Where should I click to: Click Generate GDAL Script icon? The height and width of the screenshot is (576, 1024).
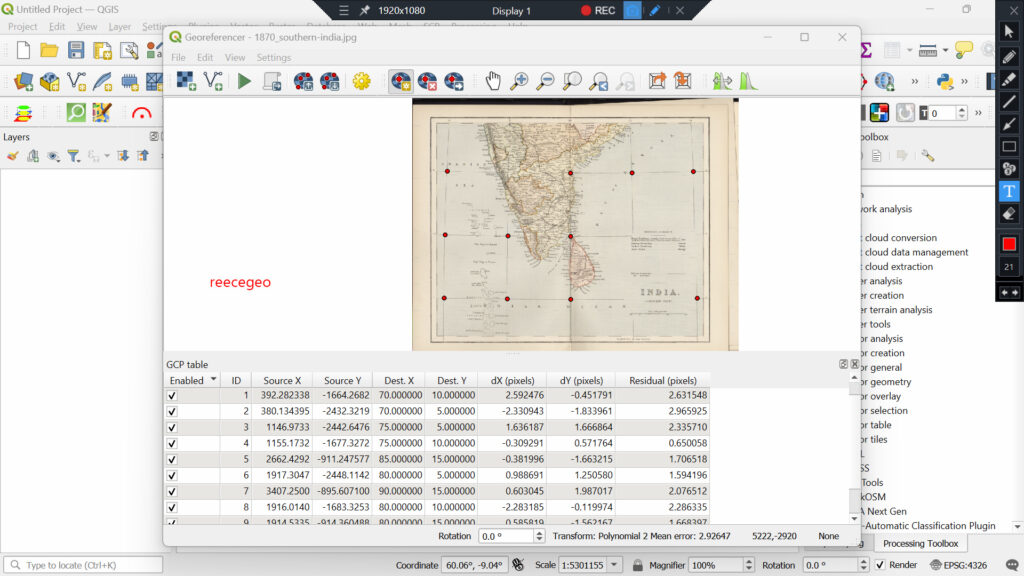coord(272,81)
